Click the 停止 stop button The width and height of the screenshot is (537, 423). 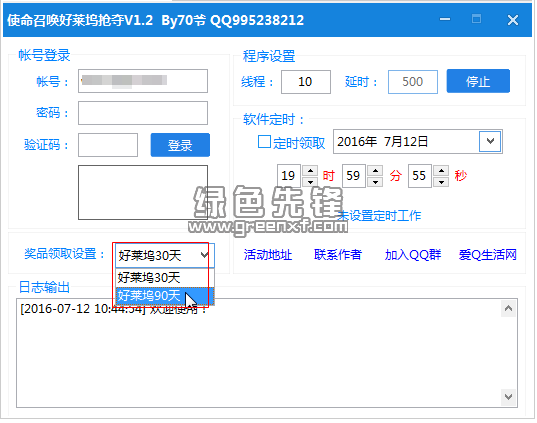(x=478, y=81)
